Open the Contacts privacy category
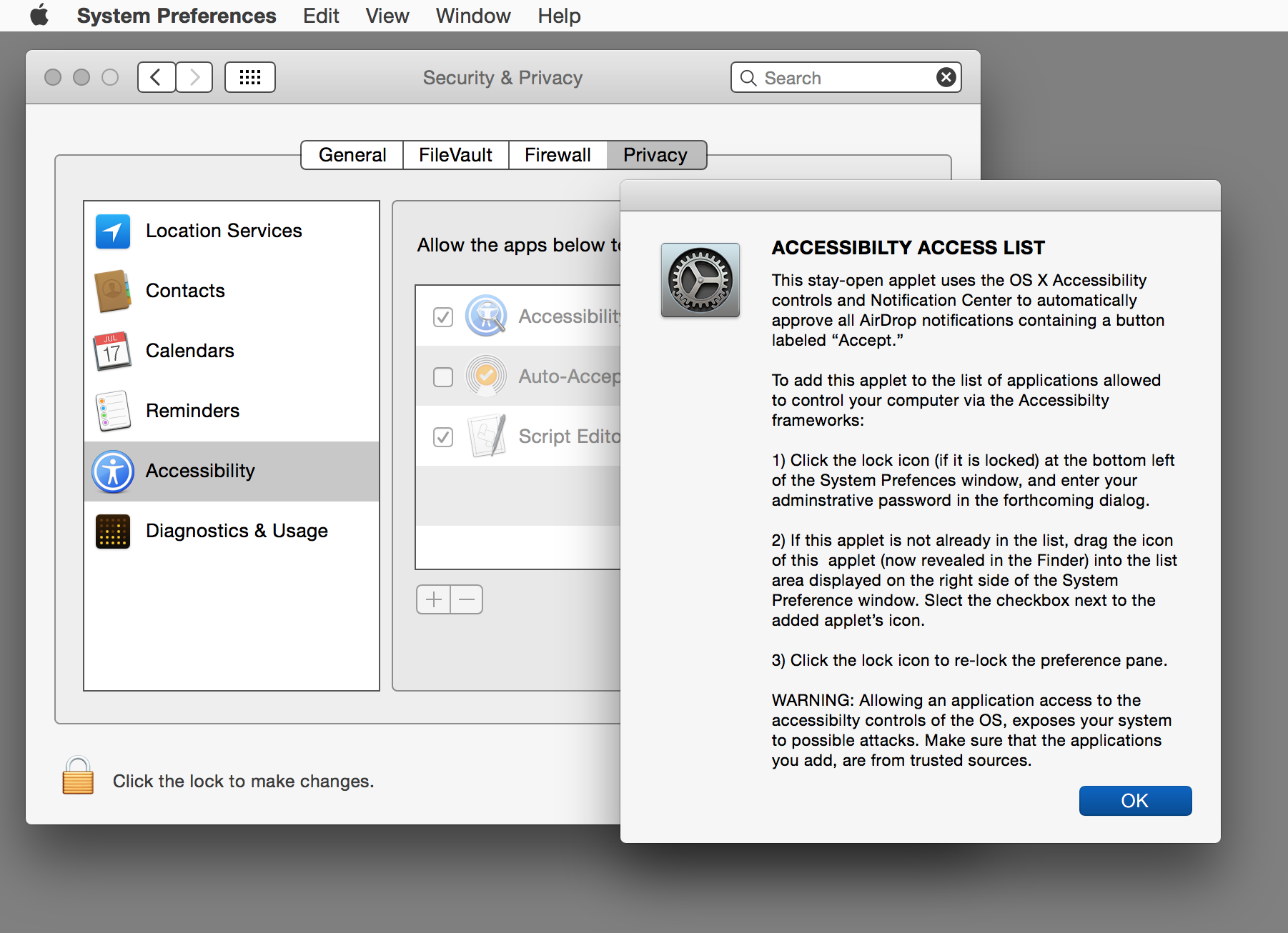 coord(184,291)
